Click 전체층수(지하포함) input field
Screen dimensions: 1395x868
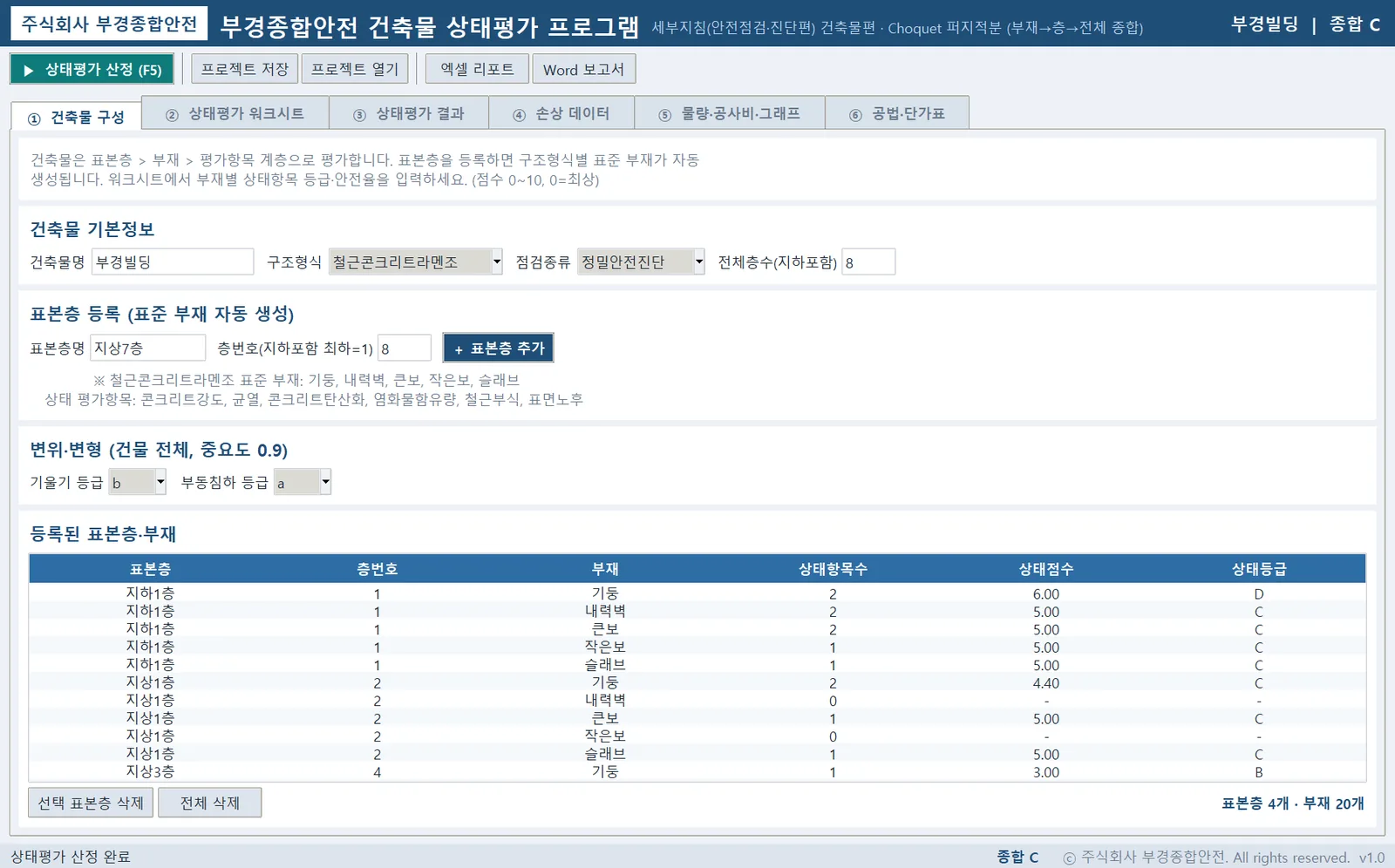point(868,261)
